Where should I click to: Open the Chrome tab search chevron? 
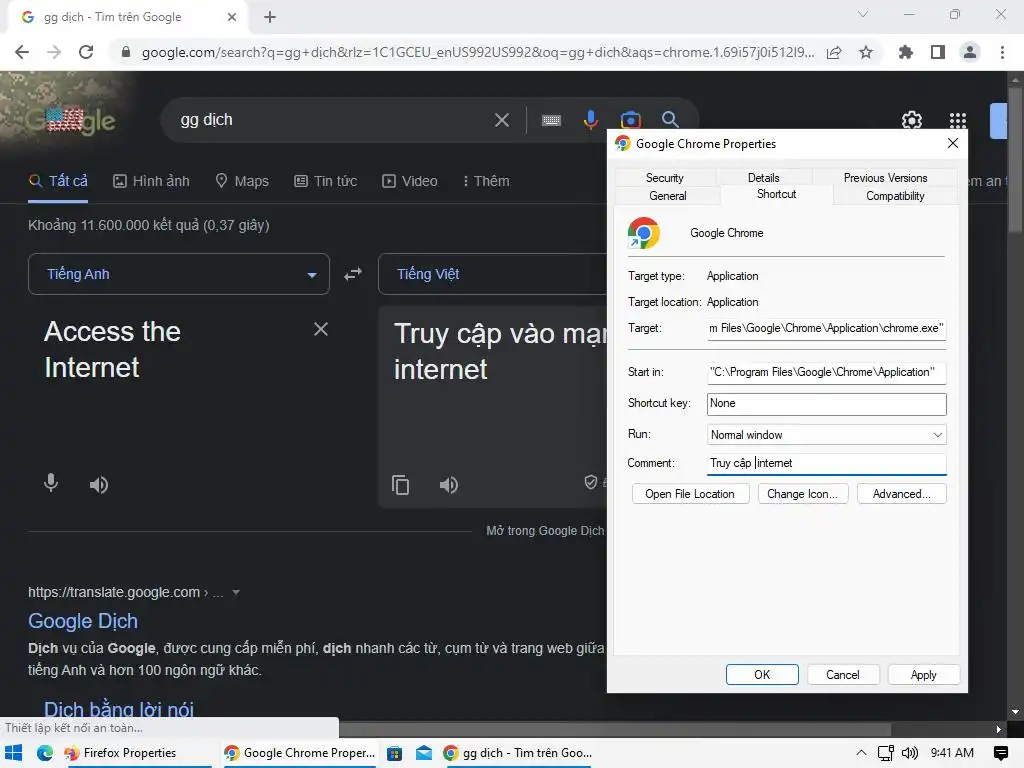click(x=863, y=14)
